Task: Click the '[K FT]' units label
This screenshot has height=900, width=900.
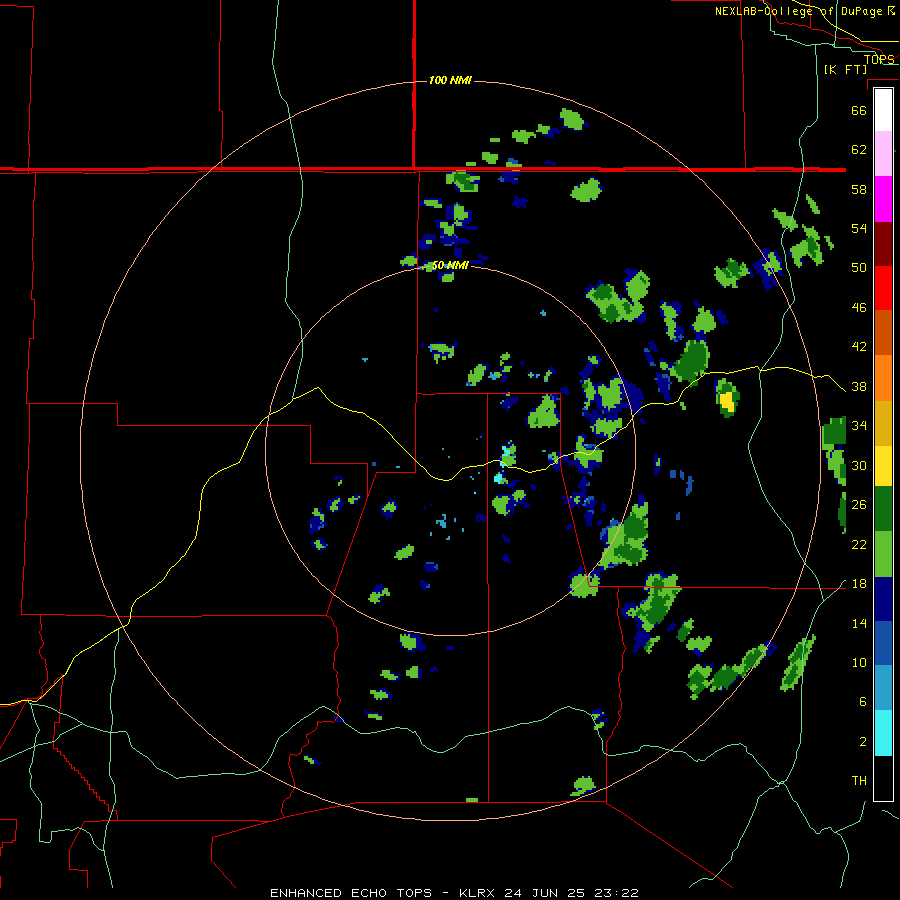Action: point(845,69)
